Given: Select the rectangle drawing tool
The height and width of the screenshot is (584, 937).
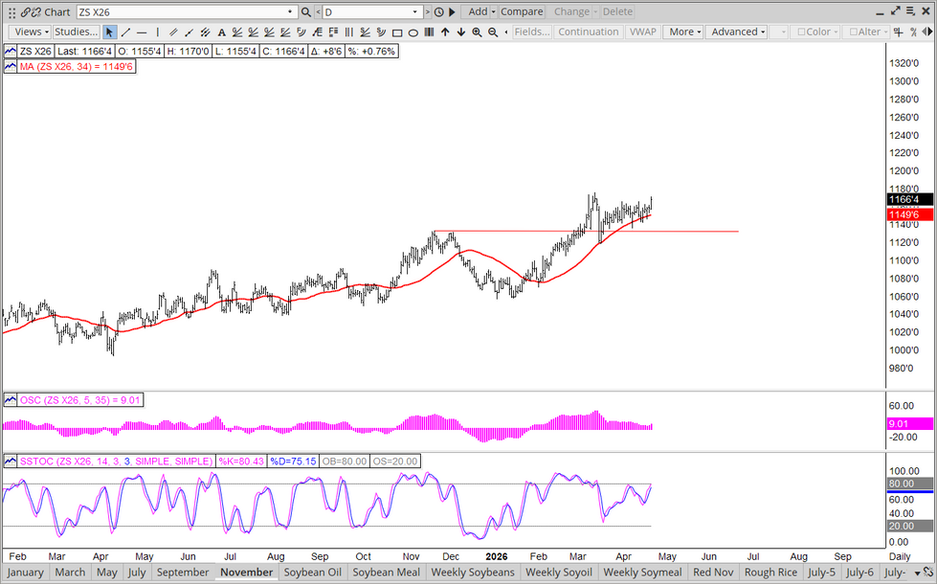Looking at the screenshot, I should (397, 32).
